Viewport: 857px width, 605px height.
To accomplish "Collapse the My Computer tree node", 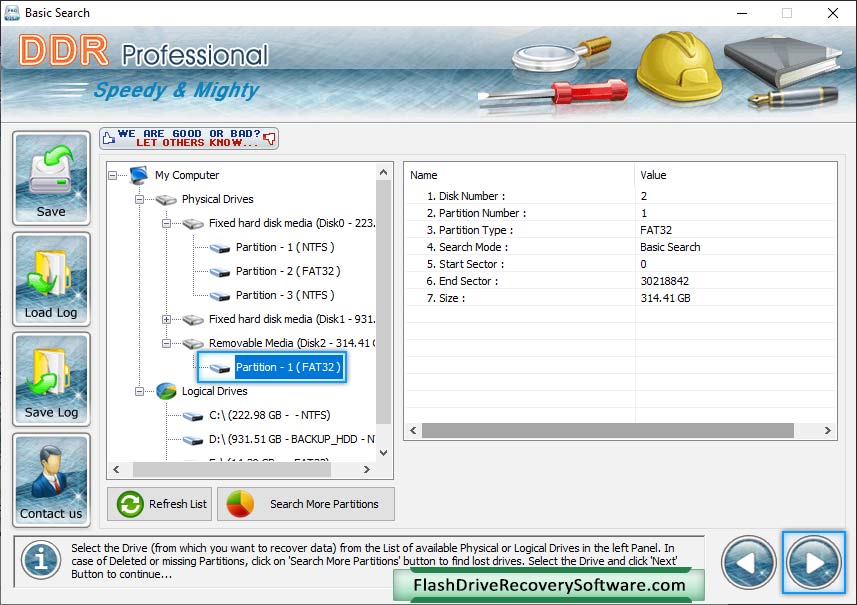I will [113, 175].
